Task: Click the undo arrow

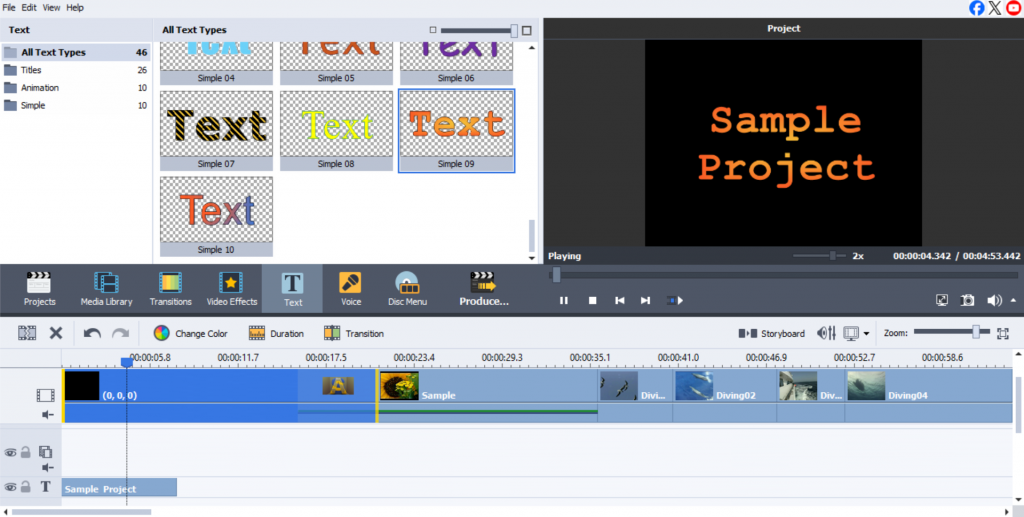Action: pos(92,333)
